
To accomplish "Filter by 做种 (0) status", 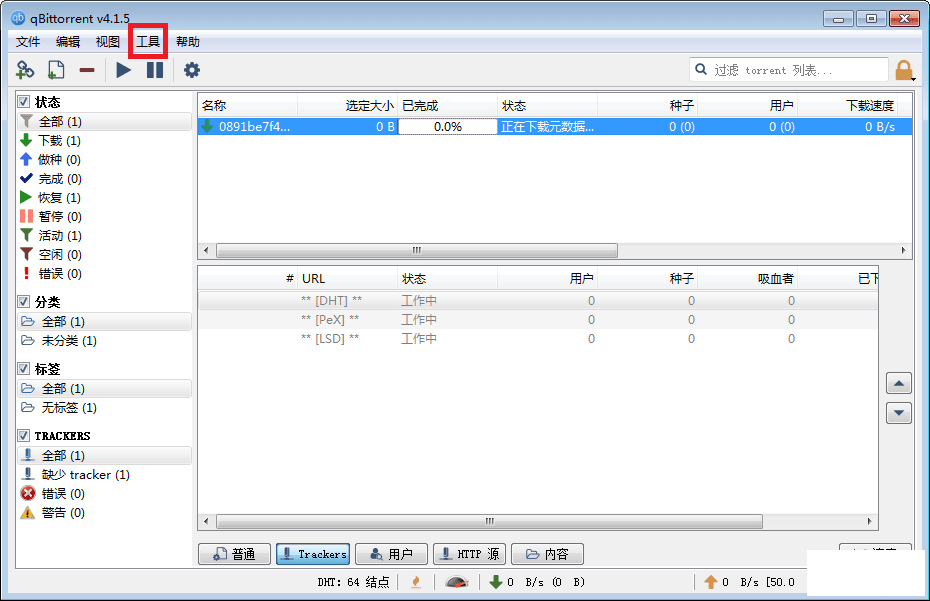I will [x=104, y=160].
